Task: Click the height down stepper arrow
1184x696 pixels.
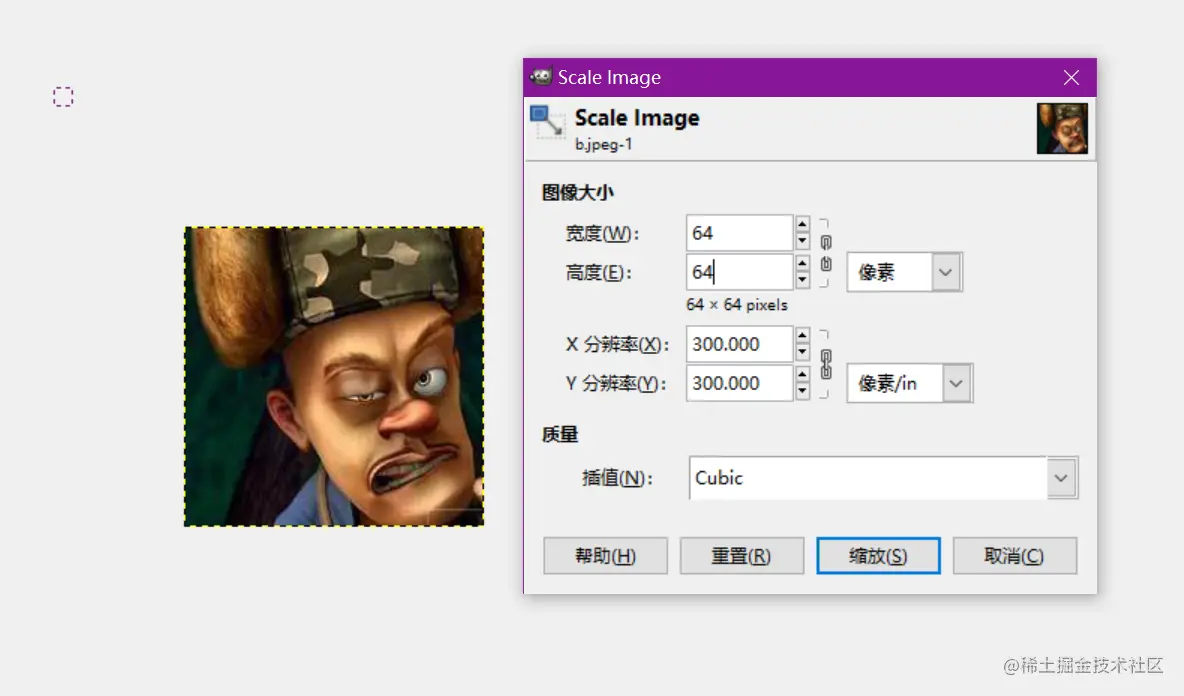Action: click(x=801, y=278)
